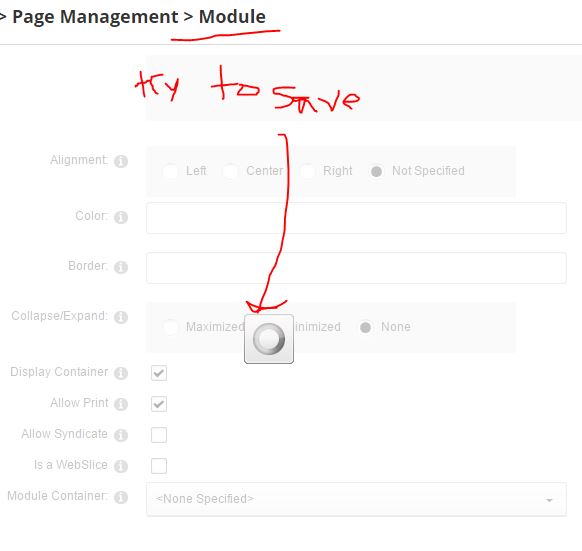582x551 pixels.
Task: Click the Display Container info icon
Action: tap(121, 373)
